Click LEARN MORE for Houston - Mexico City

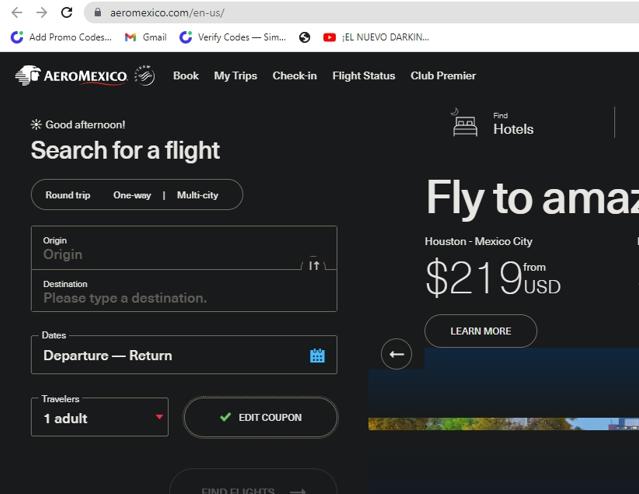(x=480, y=331)
